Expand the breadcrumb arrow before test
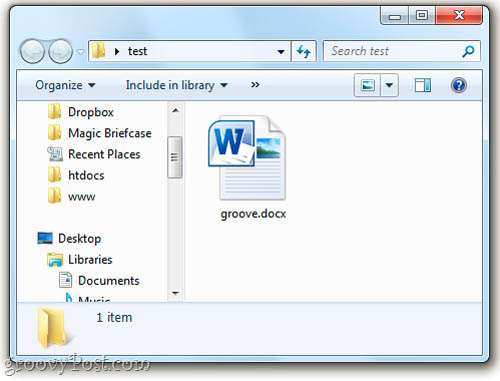The height and width of the screenshot is (381, 500). [x=117, y=51]
